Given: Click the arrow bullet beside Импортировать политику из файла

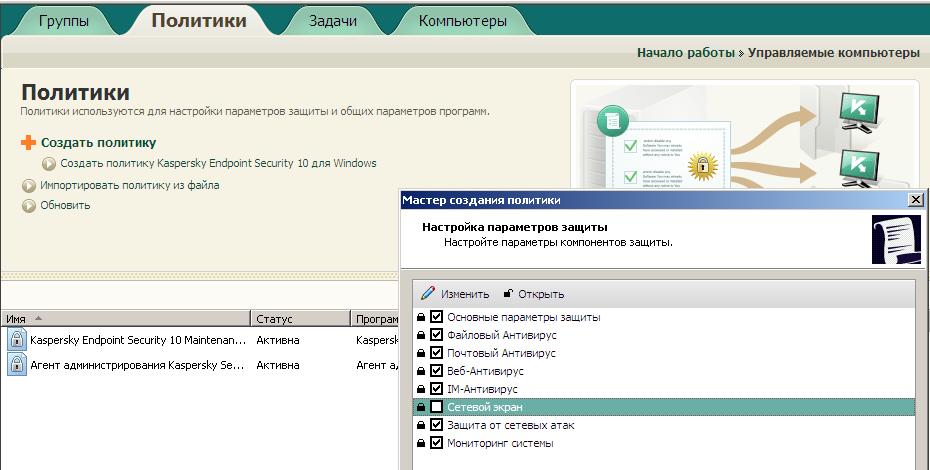Looking at the screenshot, I should [x=29, y=186].
